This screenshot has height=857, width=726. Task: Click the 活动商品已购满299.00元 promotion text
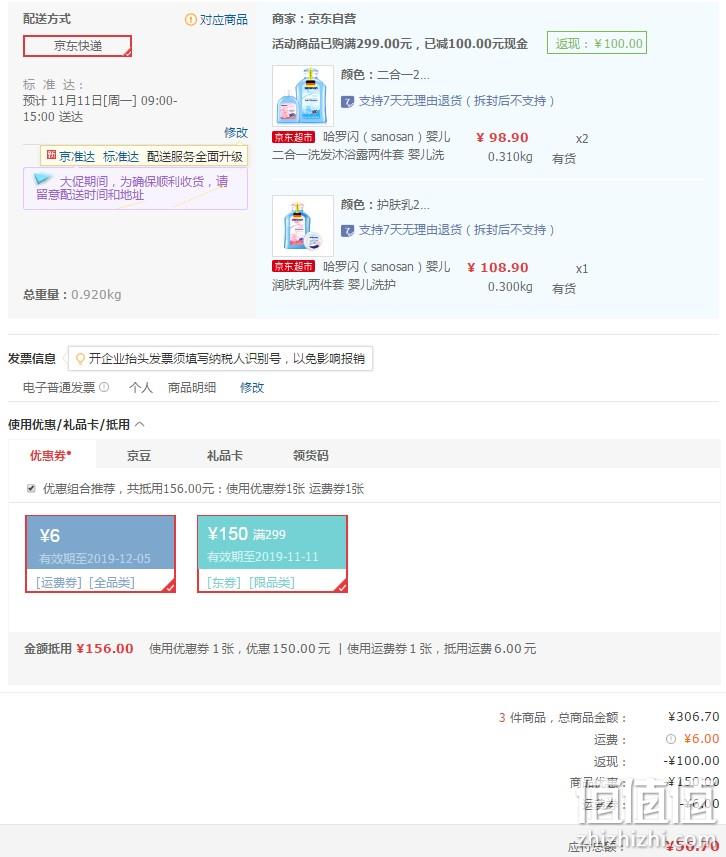400,44
